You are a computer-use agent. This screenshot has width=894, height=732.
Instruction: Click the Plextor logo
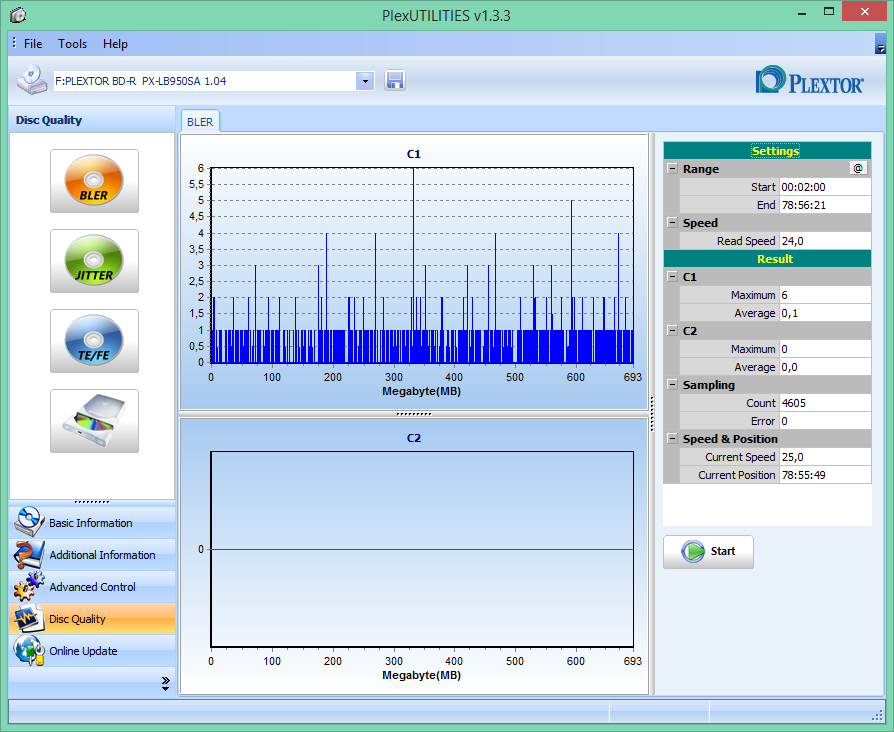coord(810,80)
